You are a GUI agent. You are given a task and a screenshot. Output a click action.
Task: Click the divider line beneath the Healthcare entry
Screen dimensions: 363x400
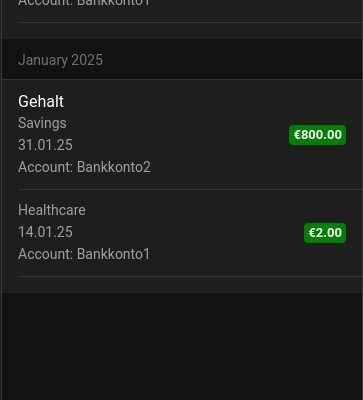click(x=190, y=276)
